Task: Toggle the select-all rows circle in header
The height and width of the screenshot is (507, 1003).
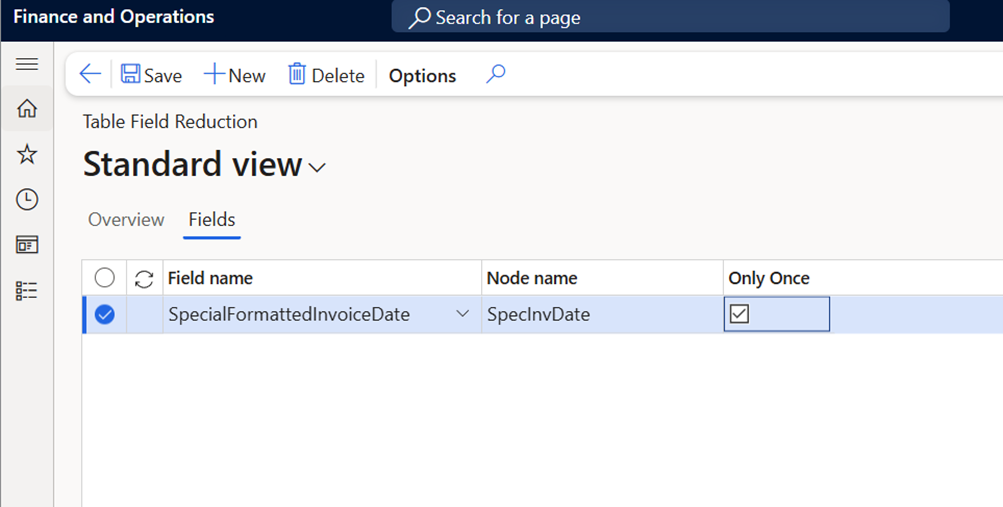Action: point(104,278)
